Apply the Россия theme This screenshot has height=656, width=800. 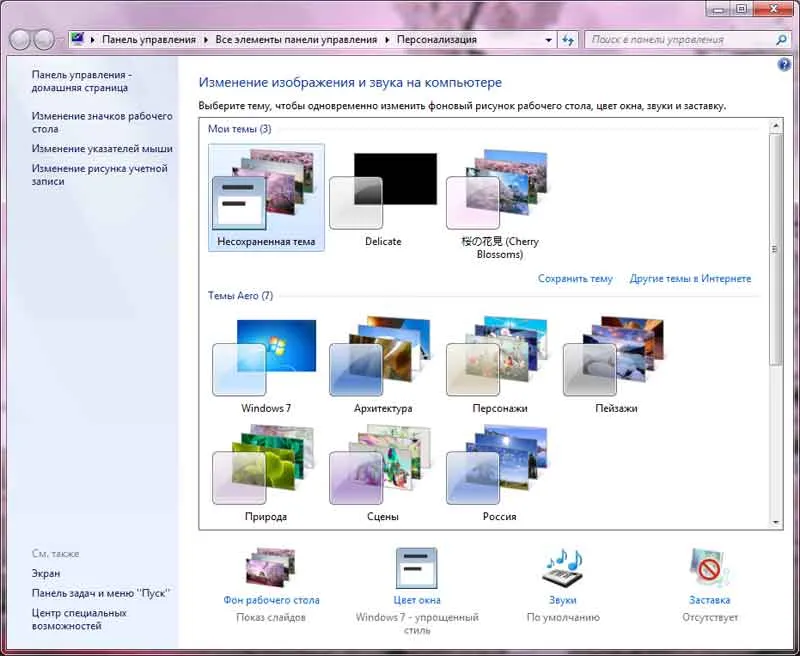point(499,473)
